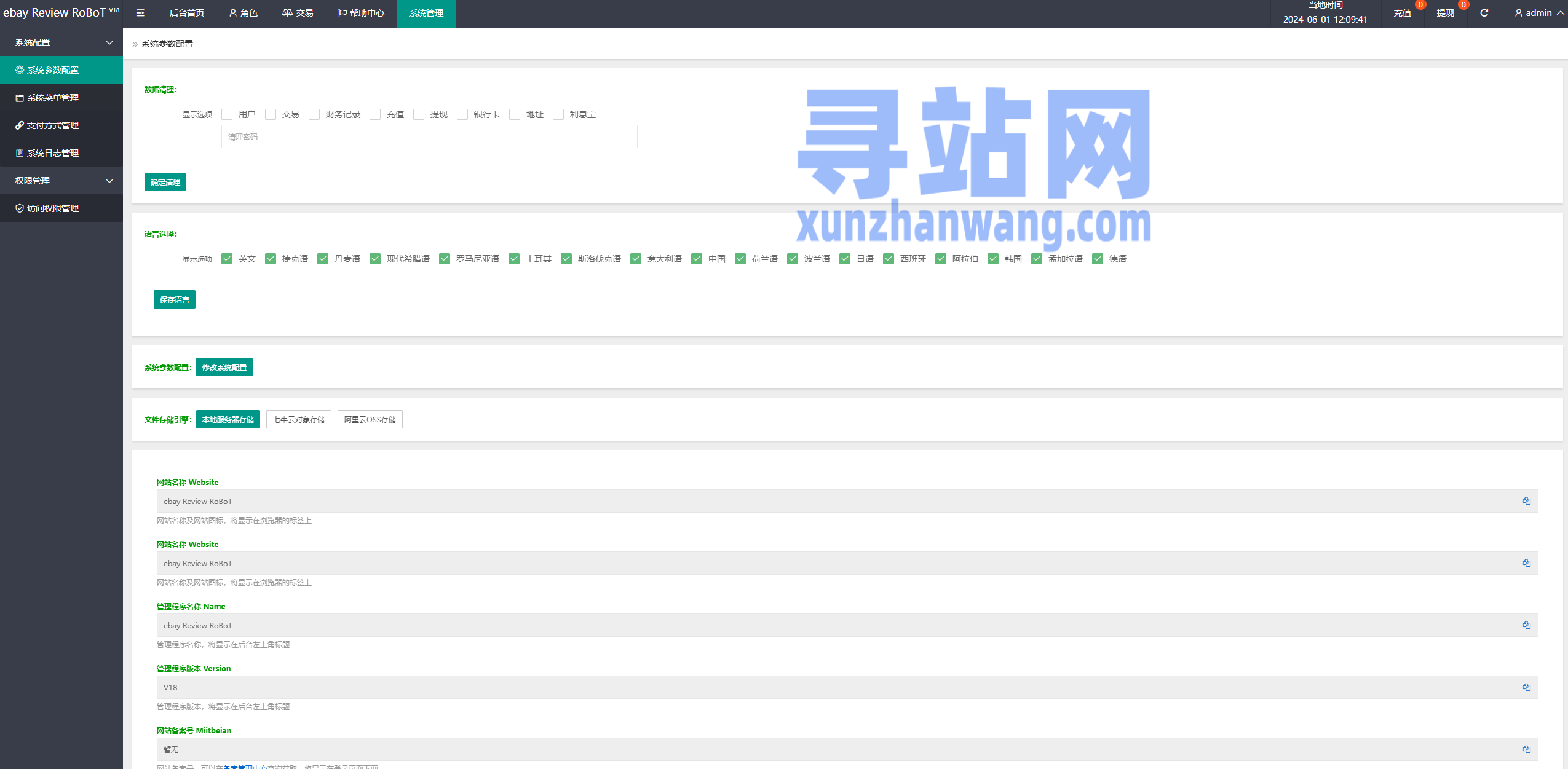Select 七牛云对象存储 storage engine
1568x769 pixels.
click(x=299, y=419)
